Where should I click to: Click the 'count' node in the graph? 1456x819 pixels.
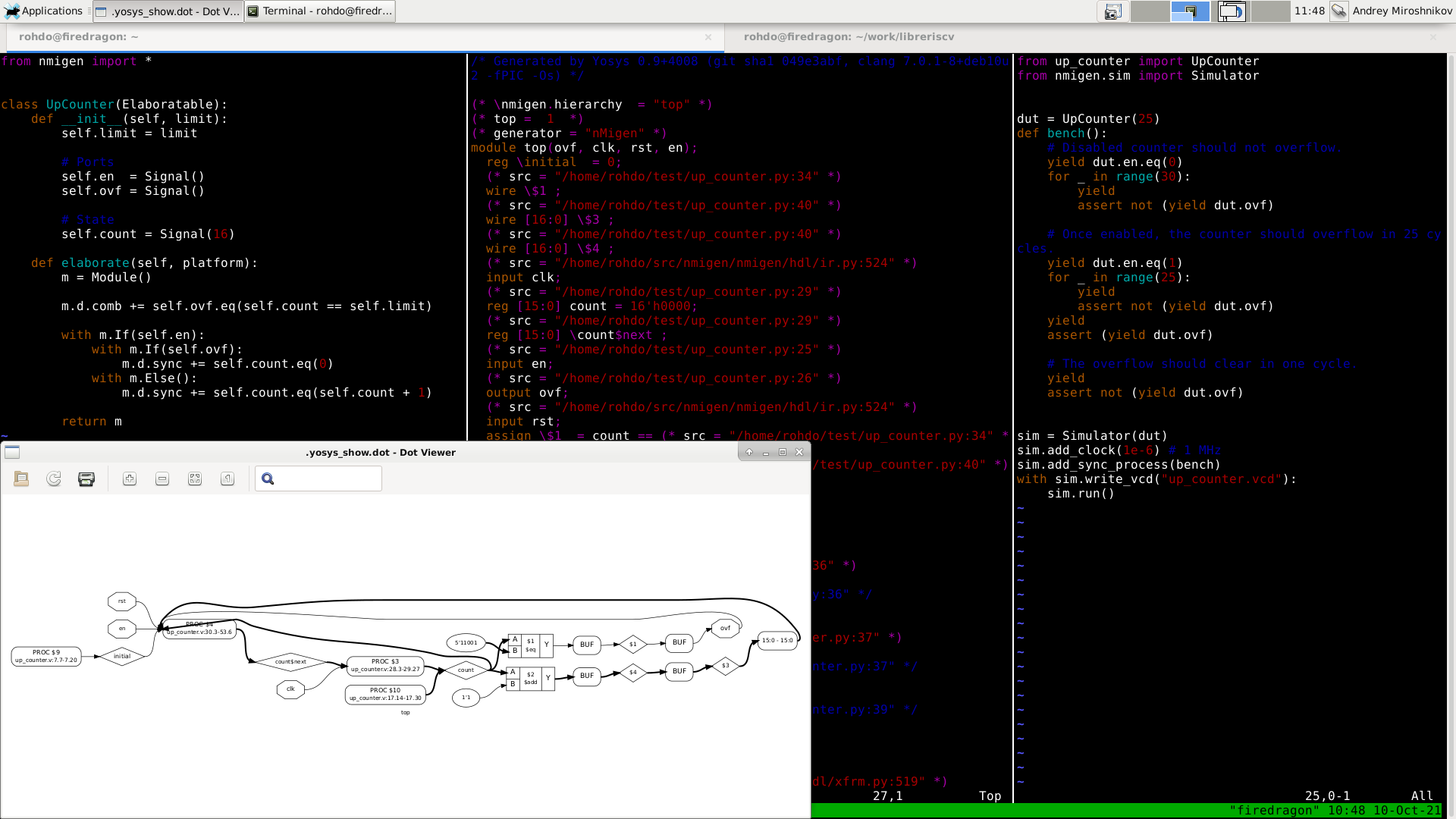tap(466, 670)
